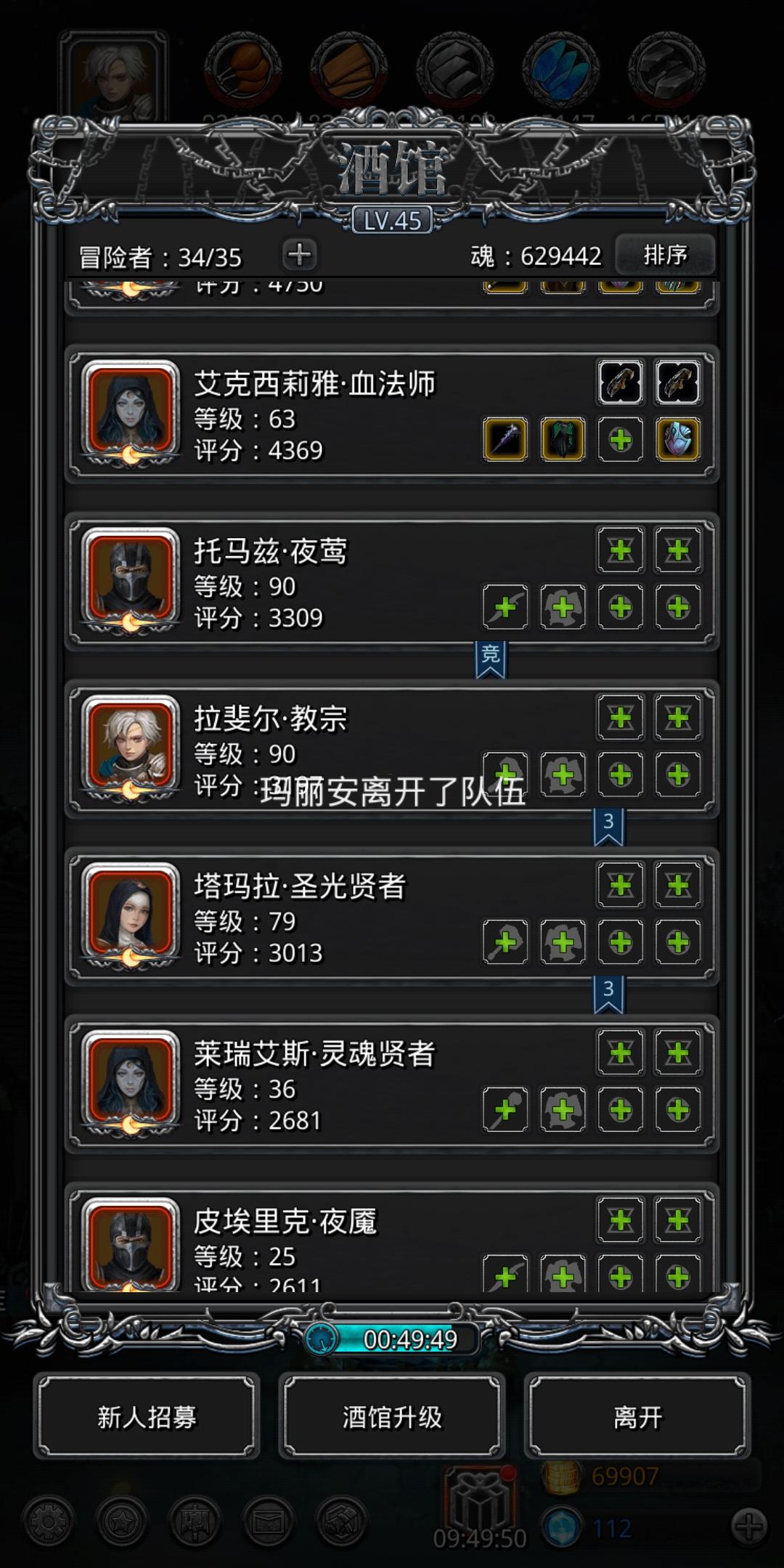Select 艾克西莉雅·血法师's equipped dagger weapon slot
The image size is (784, 1568).
point(505,439)
